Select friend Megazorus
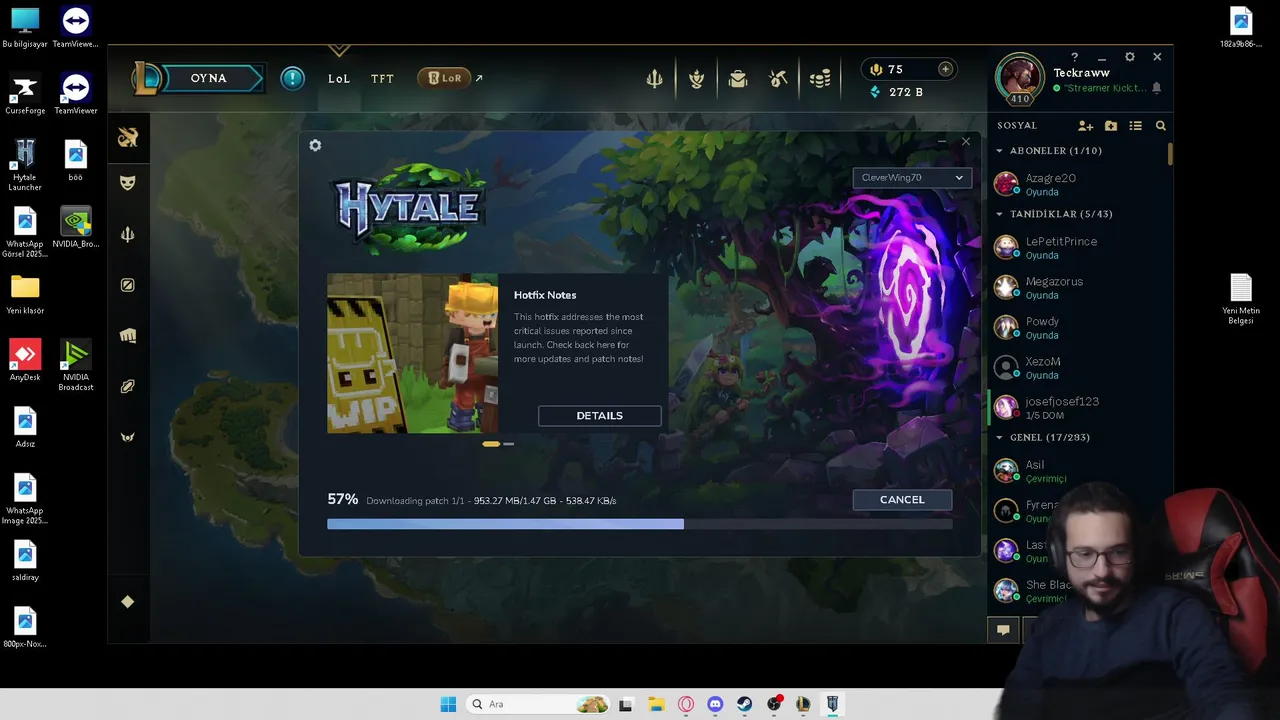The image size is (1280, 720). [1078, 287]
